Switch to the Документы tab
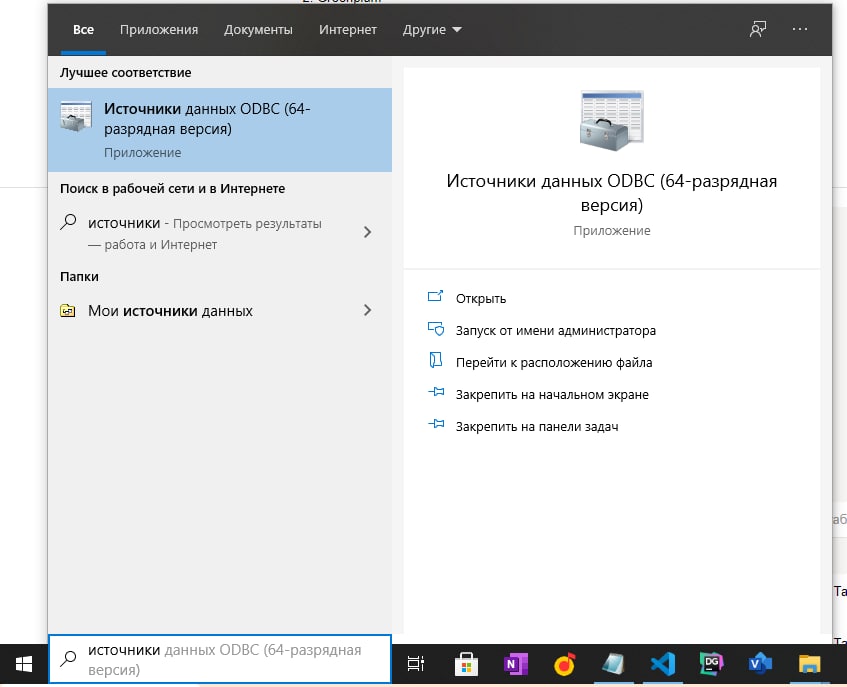The image size is (847, 687). [x=258, y=30]
